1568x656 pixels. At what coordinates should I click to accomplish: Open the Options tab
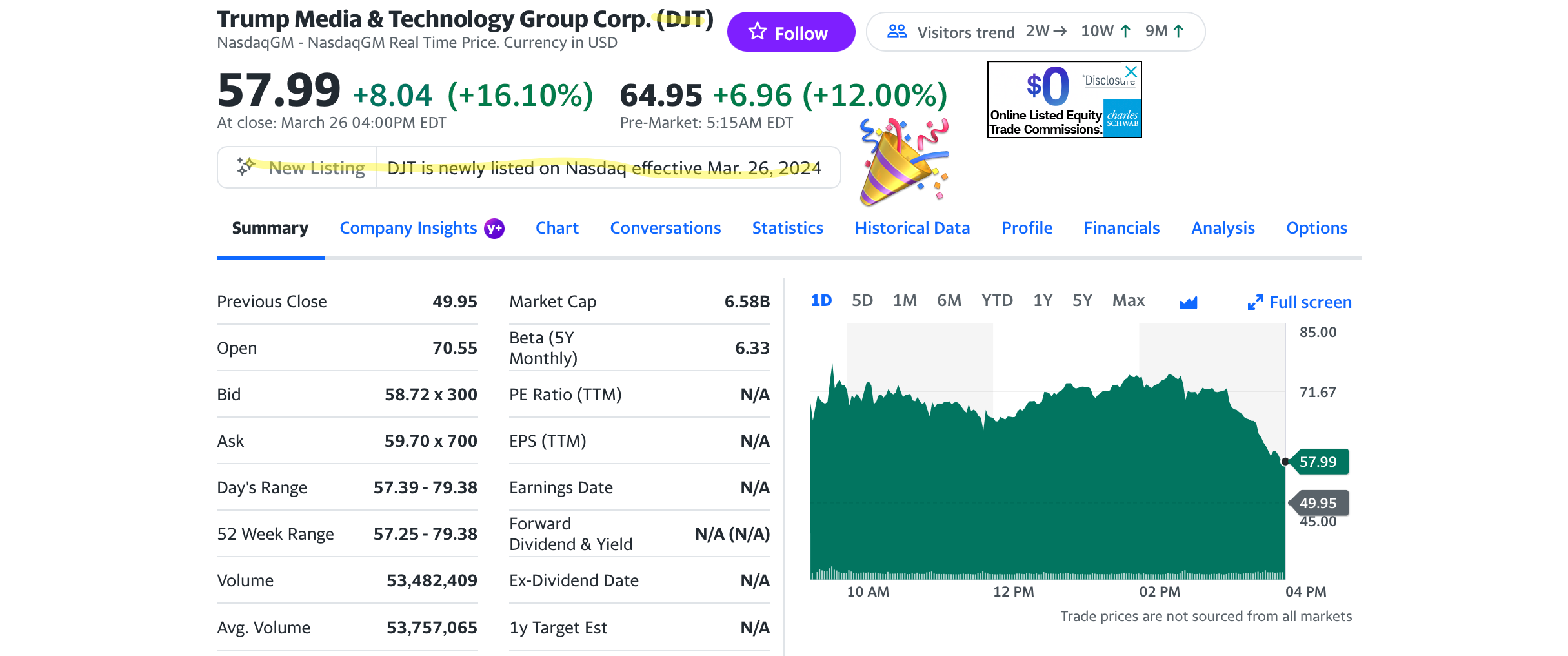1316,228
